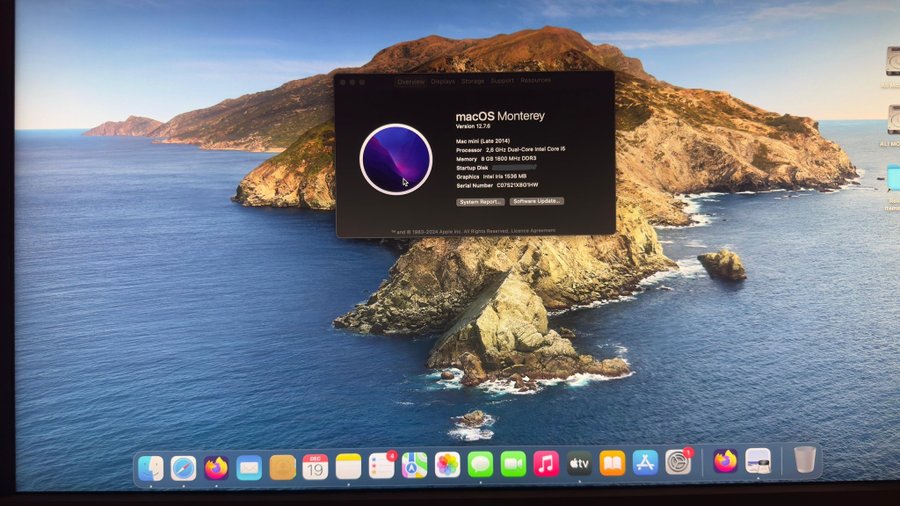The height and width of the screenshot is (506, 900).
Task: Launch Safari from the Dock
Action: click(183, 467)
